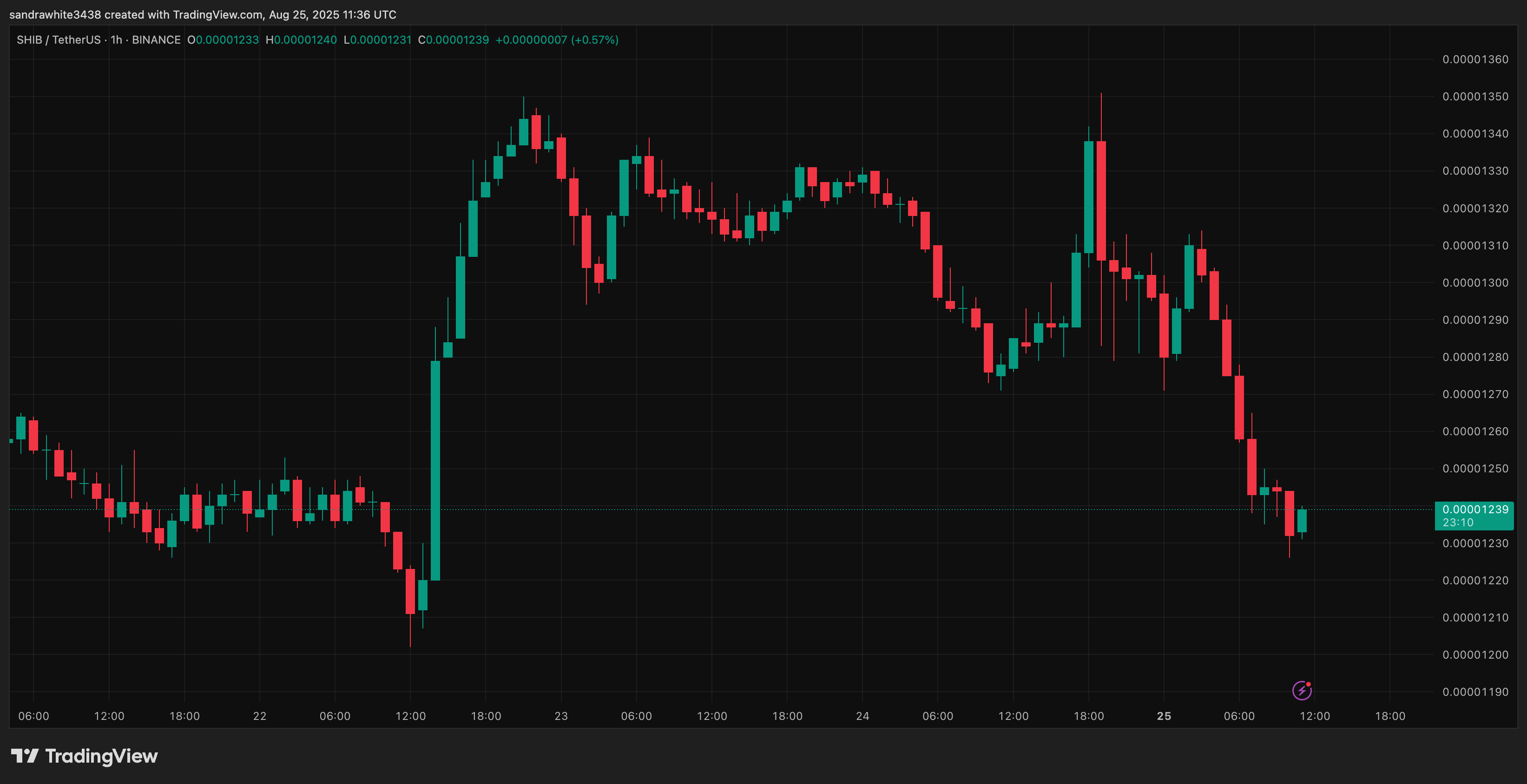Viewport: 1527px width, 784px height.
Task: Click the High value 0.00001240 in legend
Action: coord(305,39)
